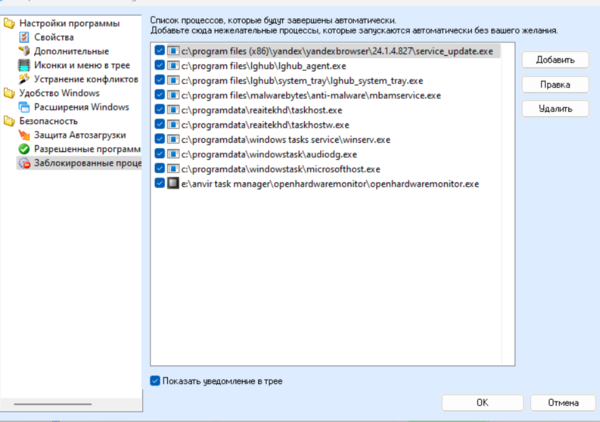Click the Правка button

coord(555,85)
